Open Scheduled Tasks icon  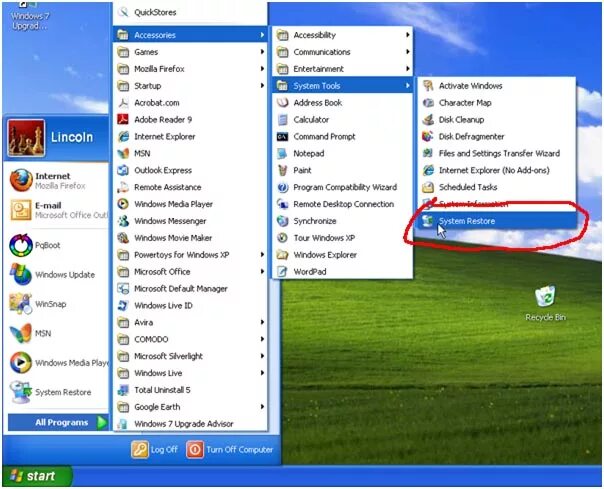click(x=428, y=187)
